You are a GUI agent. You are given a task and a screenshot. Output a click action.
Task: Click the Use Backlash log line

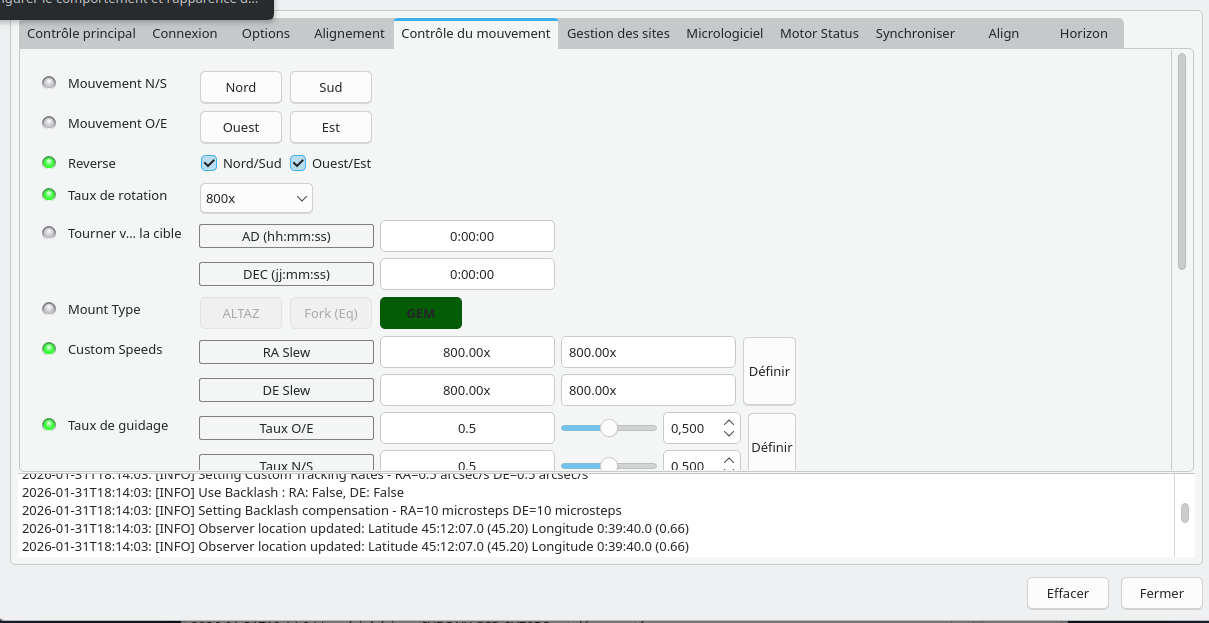[x=213, y=492]
